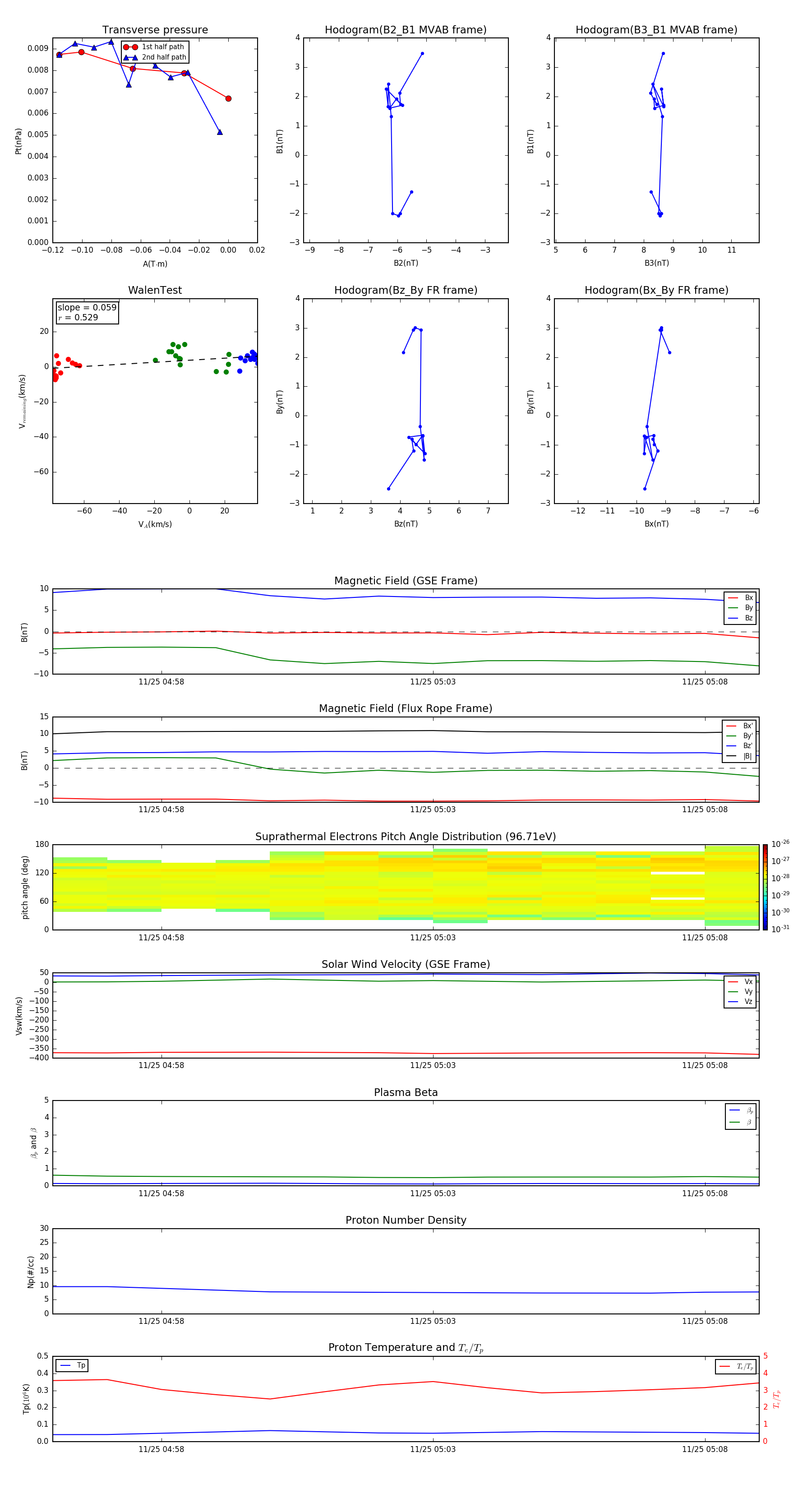The height and width of the screenshot is (1489, 812).
Task: Click the 'B2(nT)' x-axis label
Action: pyautogui.click(x=406, y=263)
